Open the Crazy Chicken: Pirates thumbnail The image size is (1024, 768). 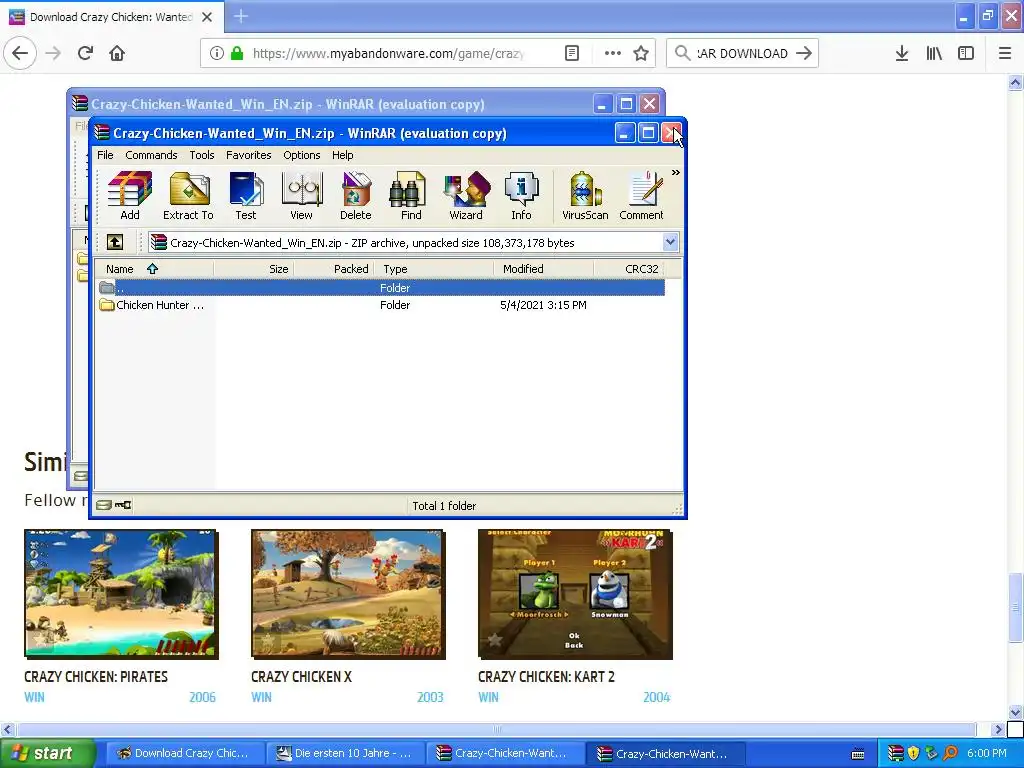tap(120, 594)
